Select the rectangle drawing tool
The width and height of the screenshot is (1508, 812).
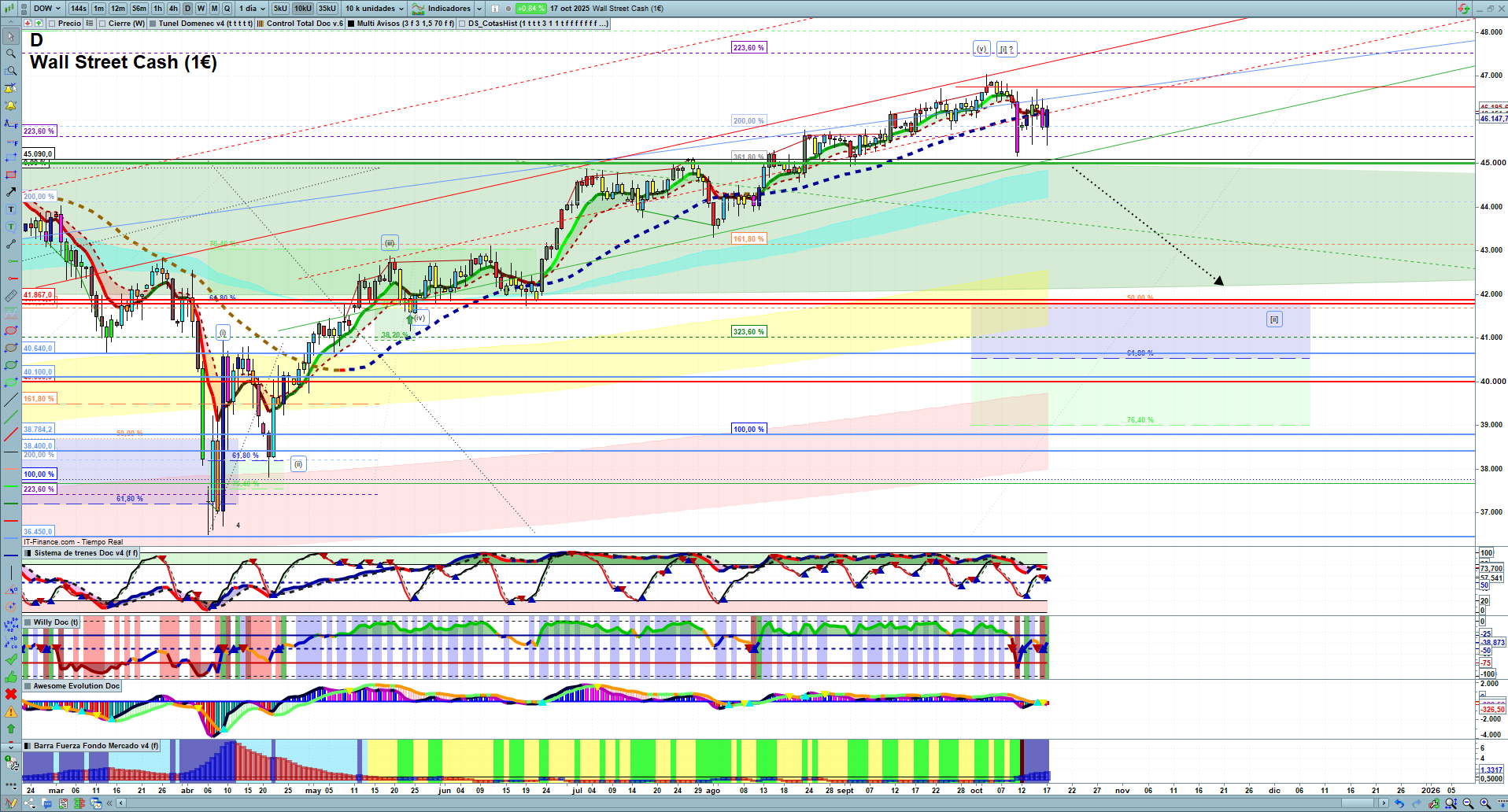(11, 175)
